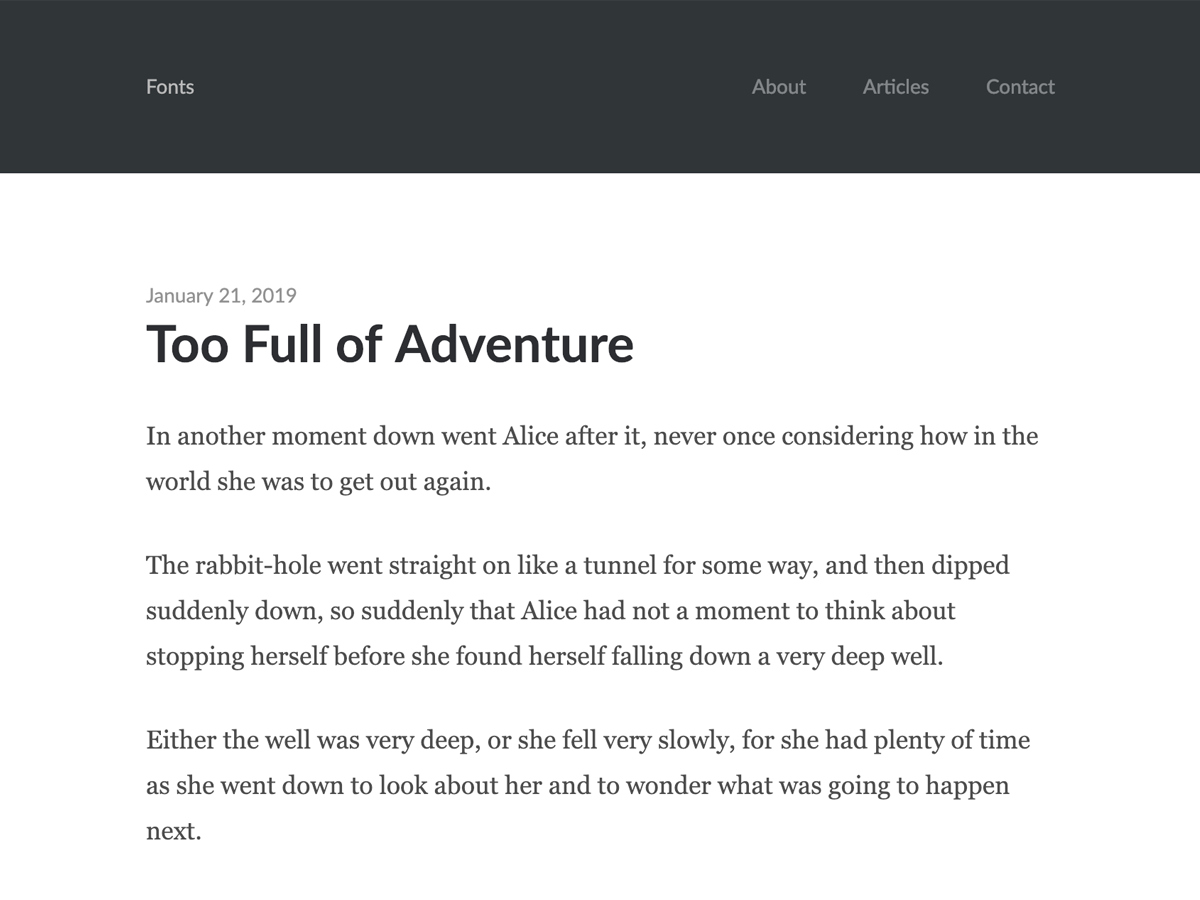This screenshot has height=900, width=1200.
Task: Click the line beginning suddenly down, so suddenly
Action: click(x=551, y=610)
